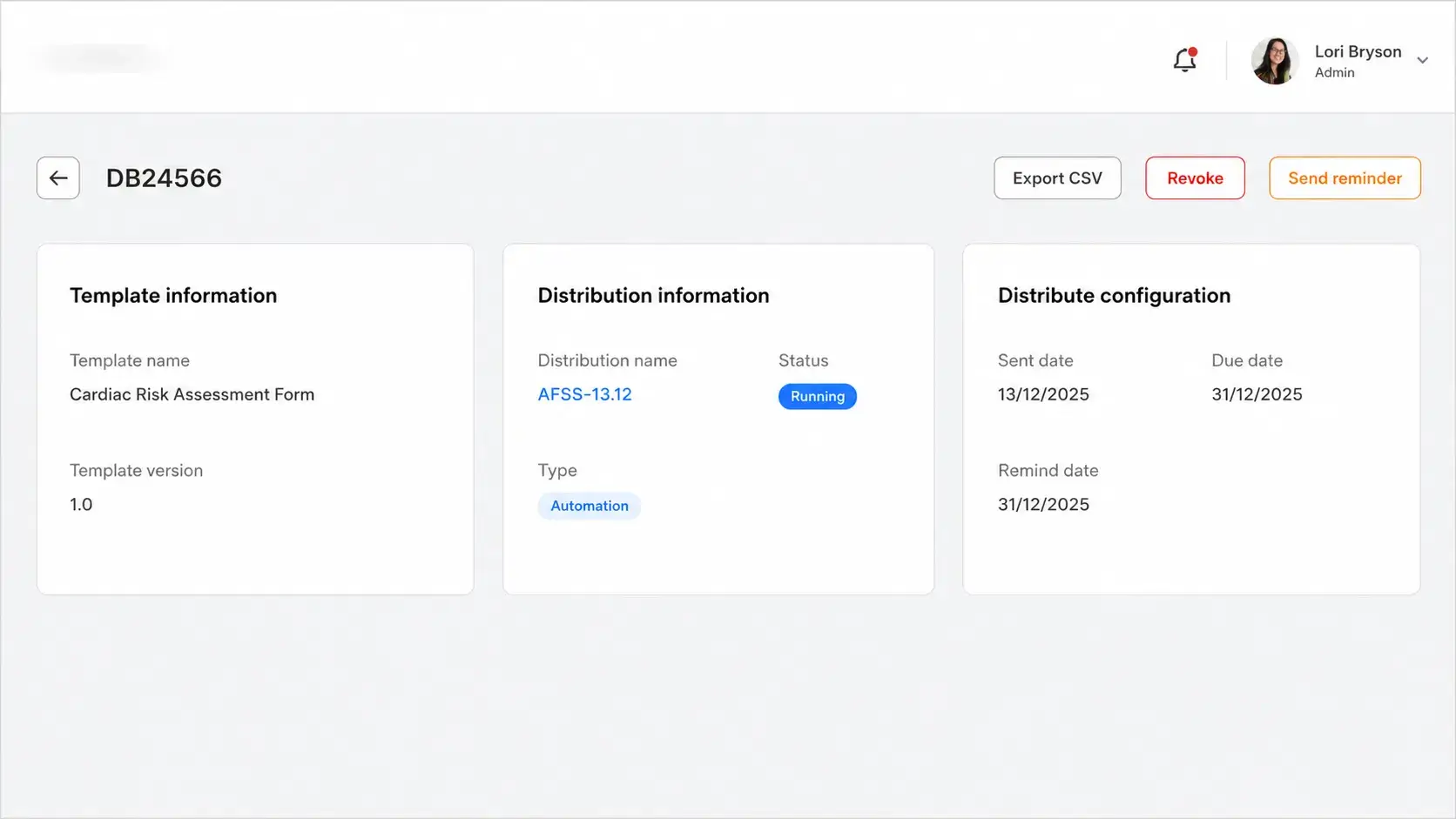Open the notification bell

click(x=1184, y=60)
